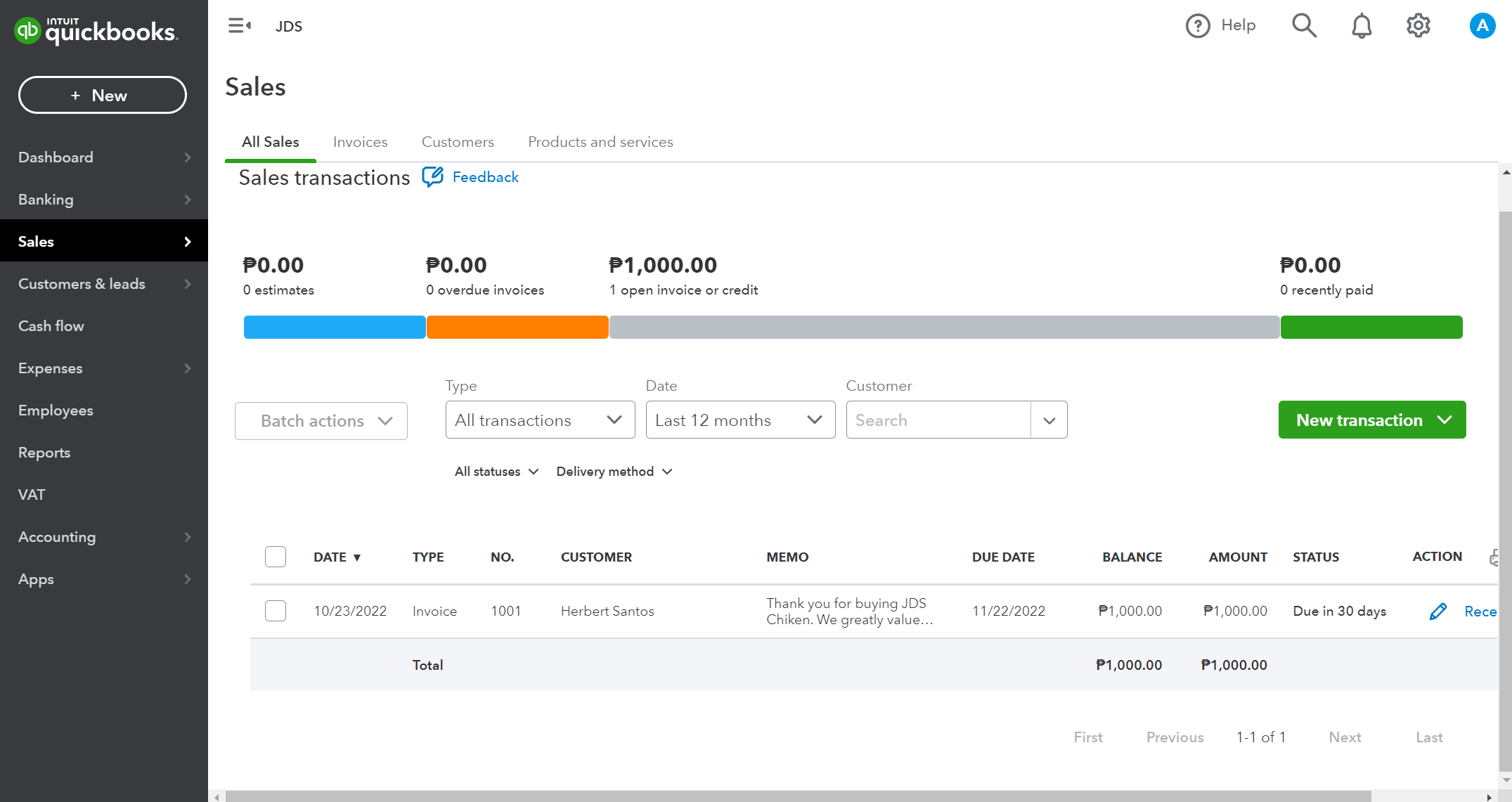Open the All transactions type dropdown
1512x802 pixels.
(540, 420)
